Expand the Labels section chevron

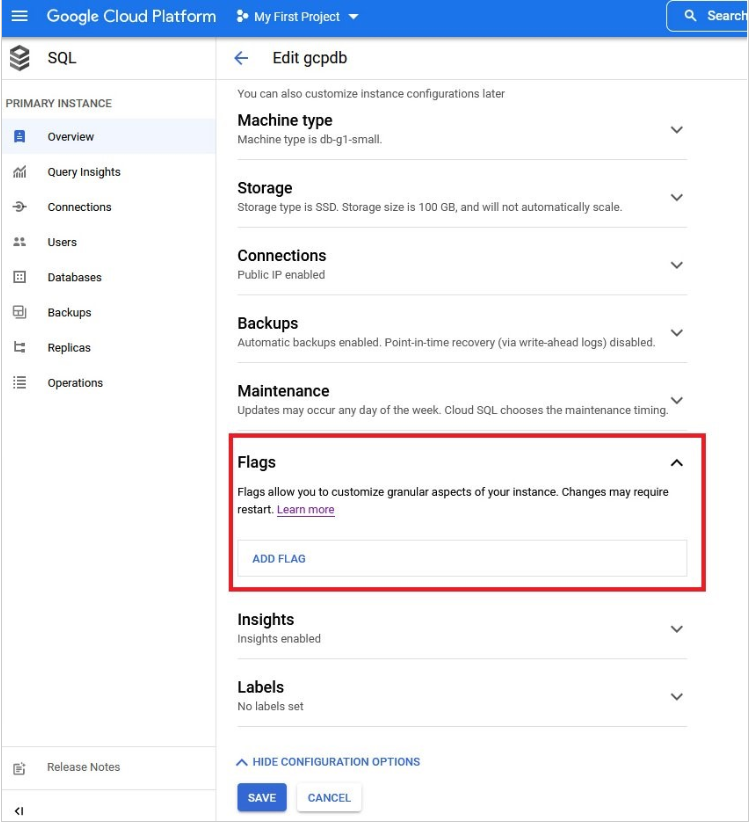coord(677,697)
